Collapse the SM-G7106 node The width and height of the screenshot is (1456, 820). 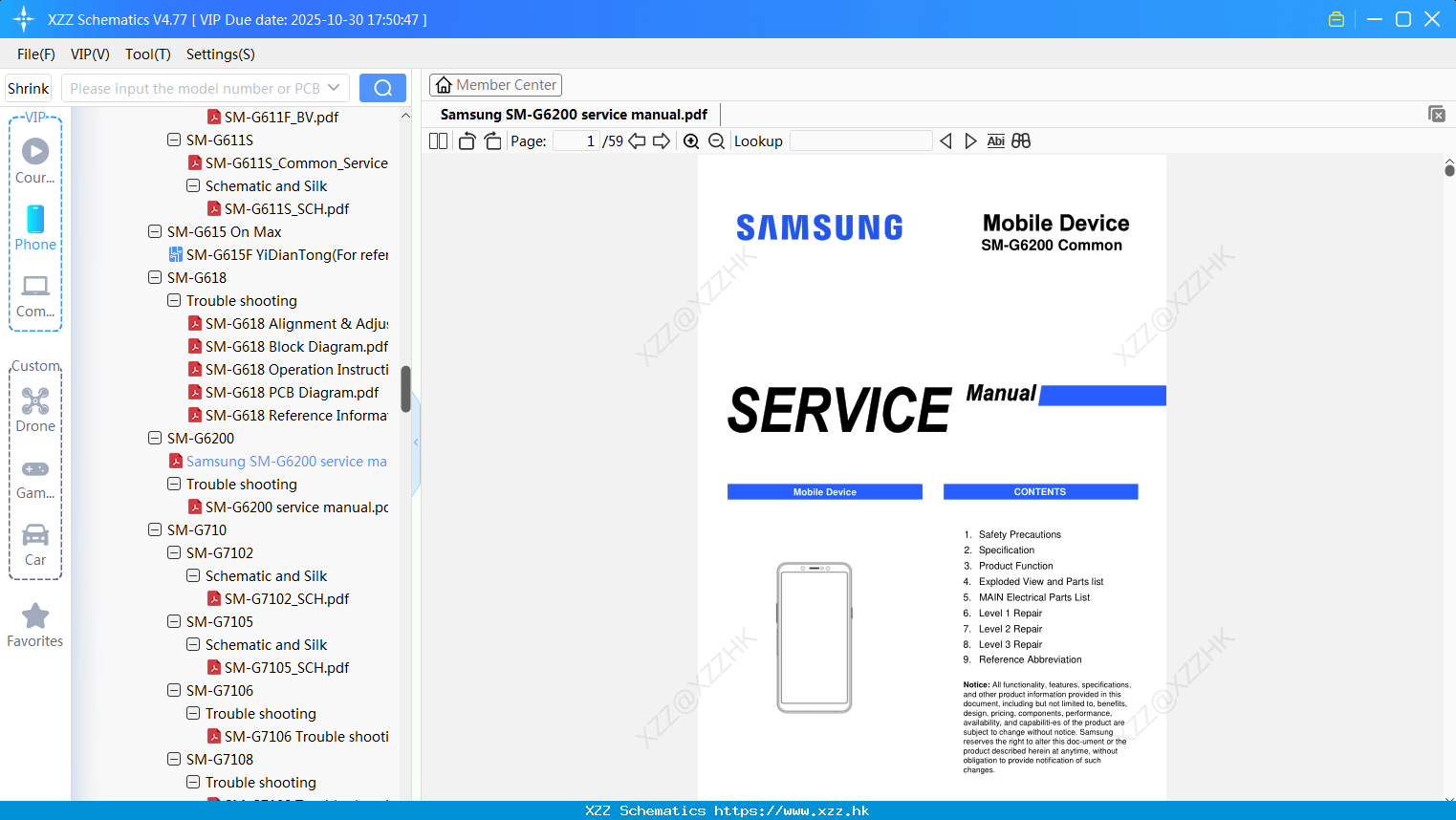[x=174, y=690]
